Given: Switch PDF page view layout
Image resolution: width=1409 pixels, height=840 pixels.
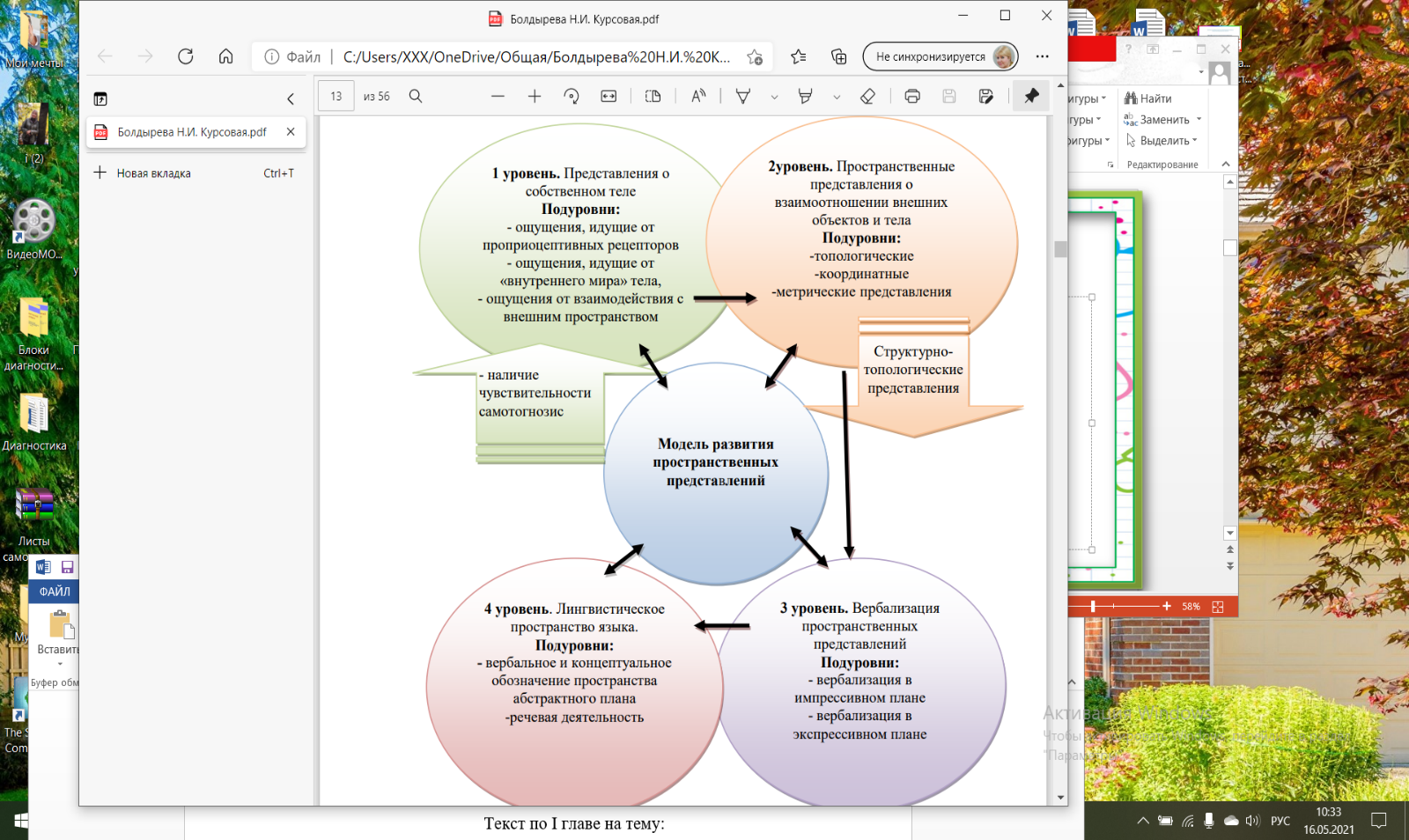Looking at the screenshot, I should click(653, 96).
